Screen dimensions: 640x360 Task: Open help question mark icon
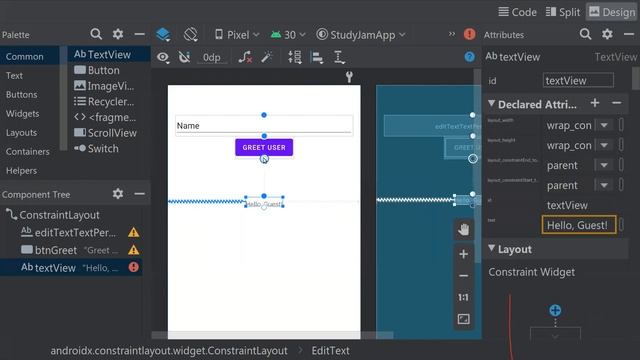469,57
